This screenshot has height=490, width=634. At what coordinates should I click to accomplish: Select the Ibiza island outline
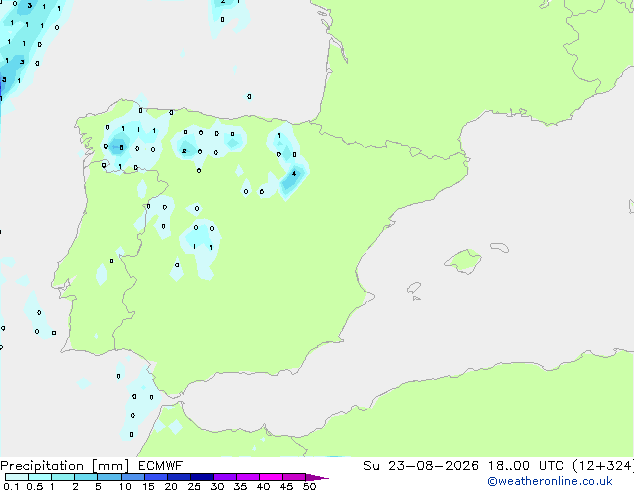pos(414,288)
